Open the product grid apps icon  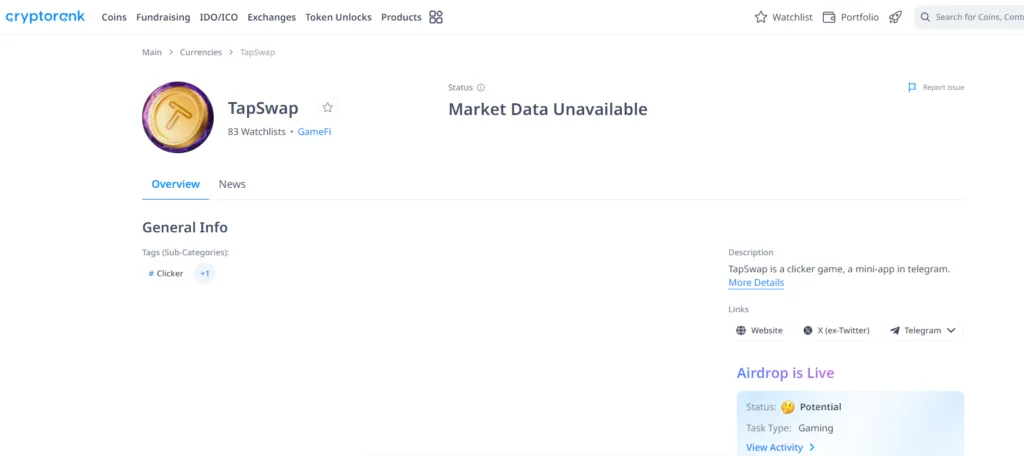click(436, 17)
